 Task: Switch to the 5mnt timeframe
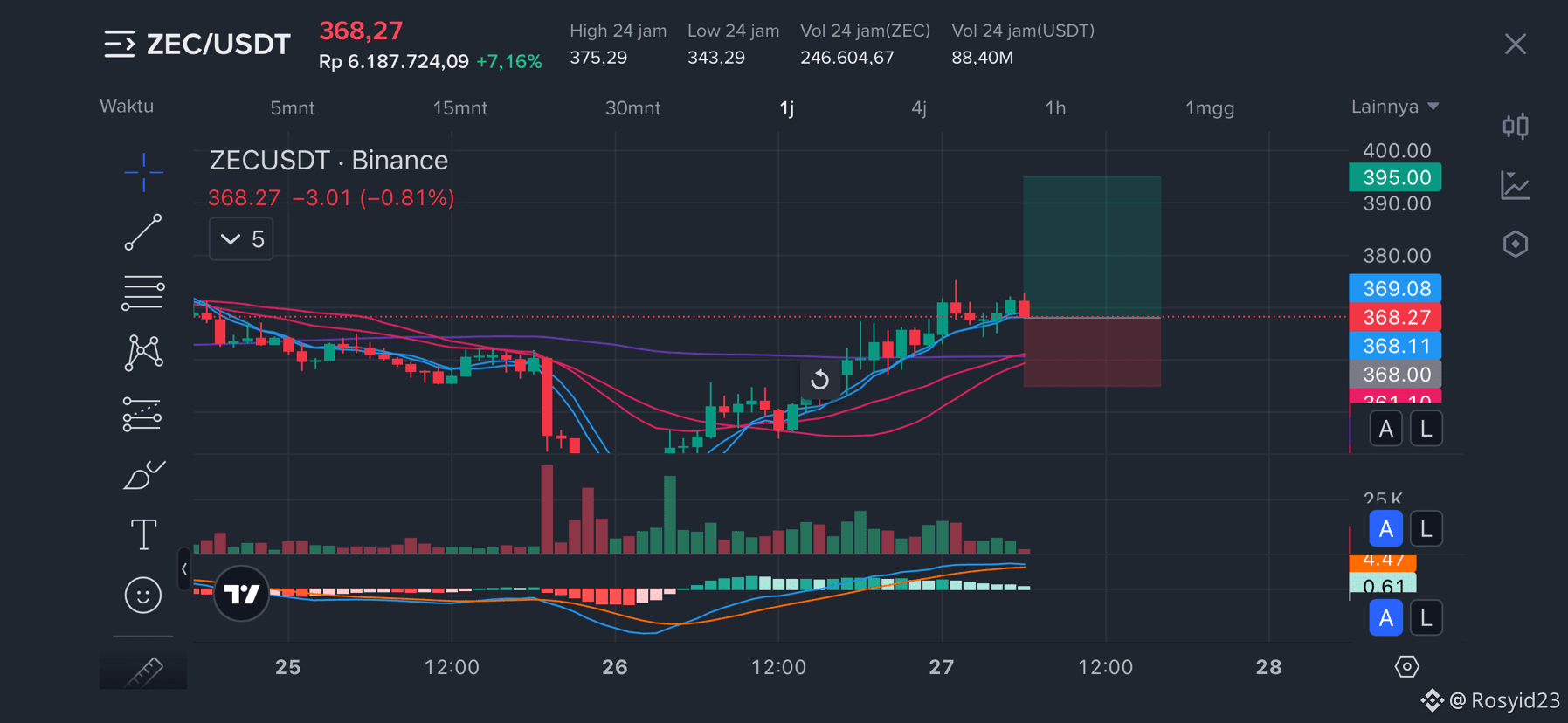[x=292, y=108]
